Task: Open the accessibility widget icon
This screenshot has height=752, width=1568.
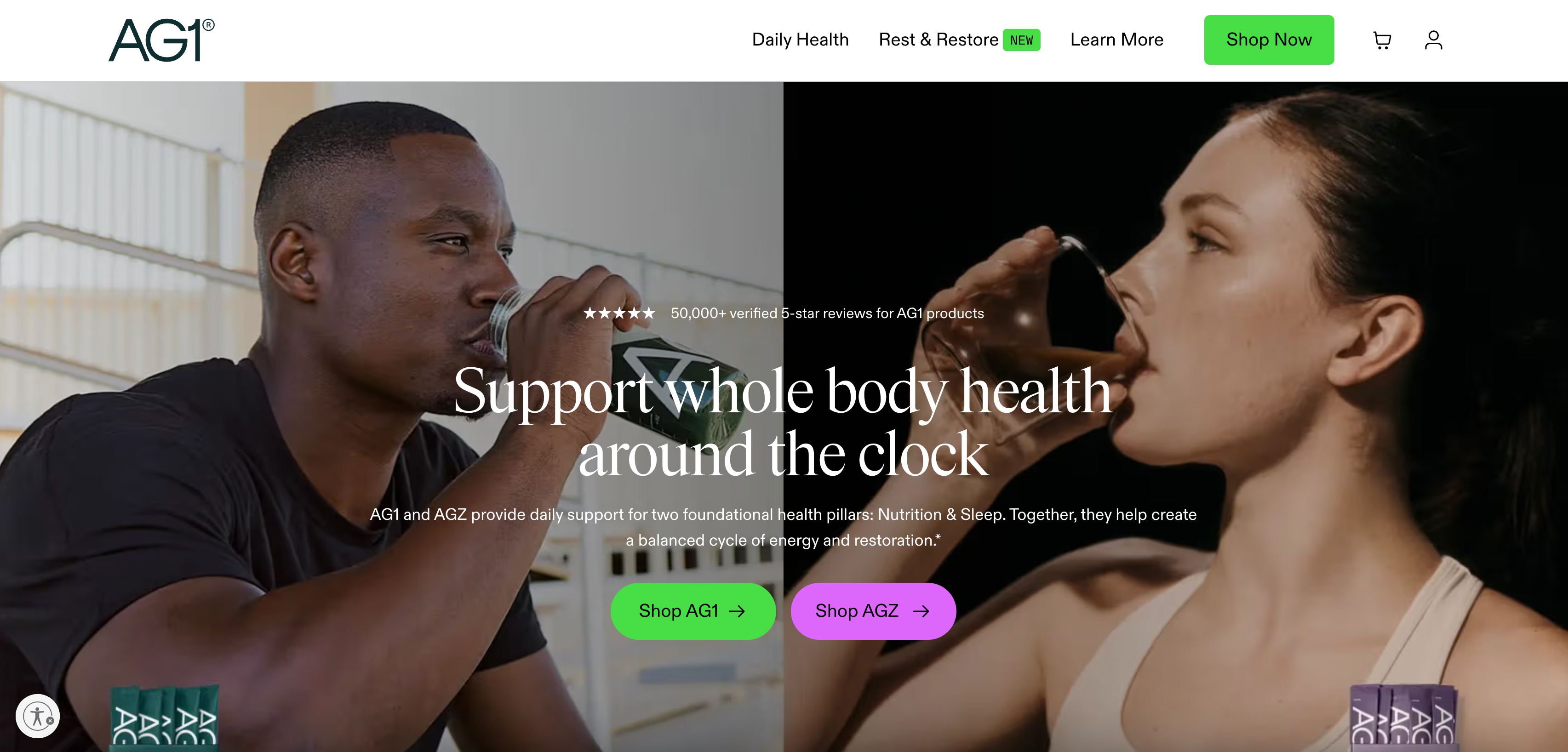Action: point(38,716)
